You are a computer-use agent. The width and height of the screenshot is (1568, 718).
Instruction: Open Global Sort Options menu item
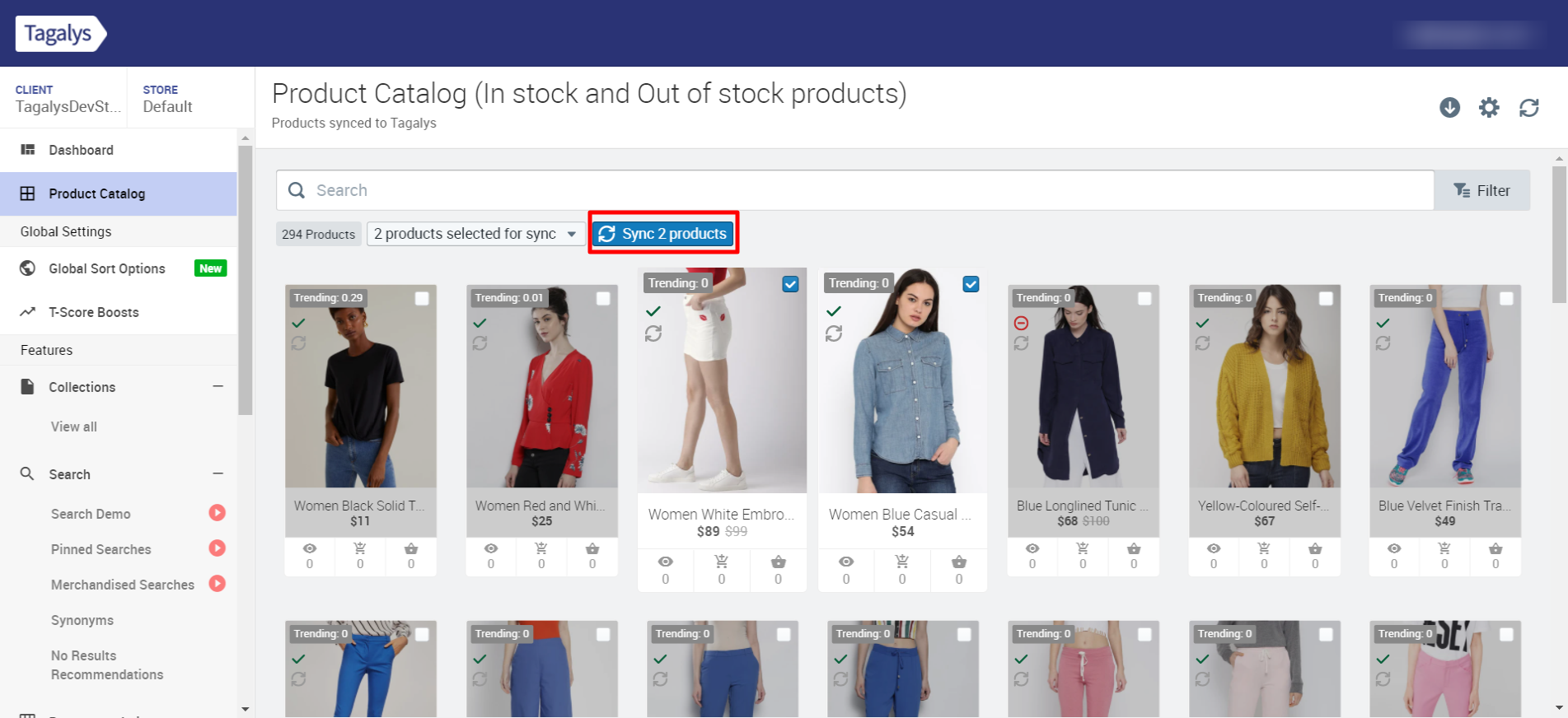[x=119, y=268]
